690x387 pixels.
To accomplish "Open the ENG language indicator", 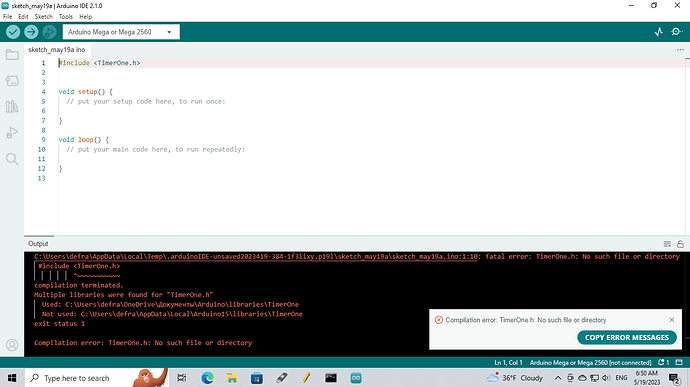I will (x=621, y=378).
